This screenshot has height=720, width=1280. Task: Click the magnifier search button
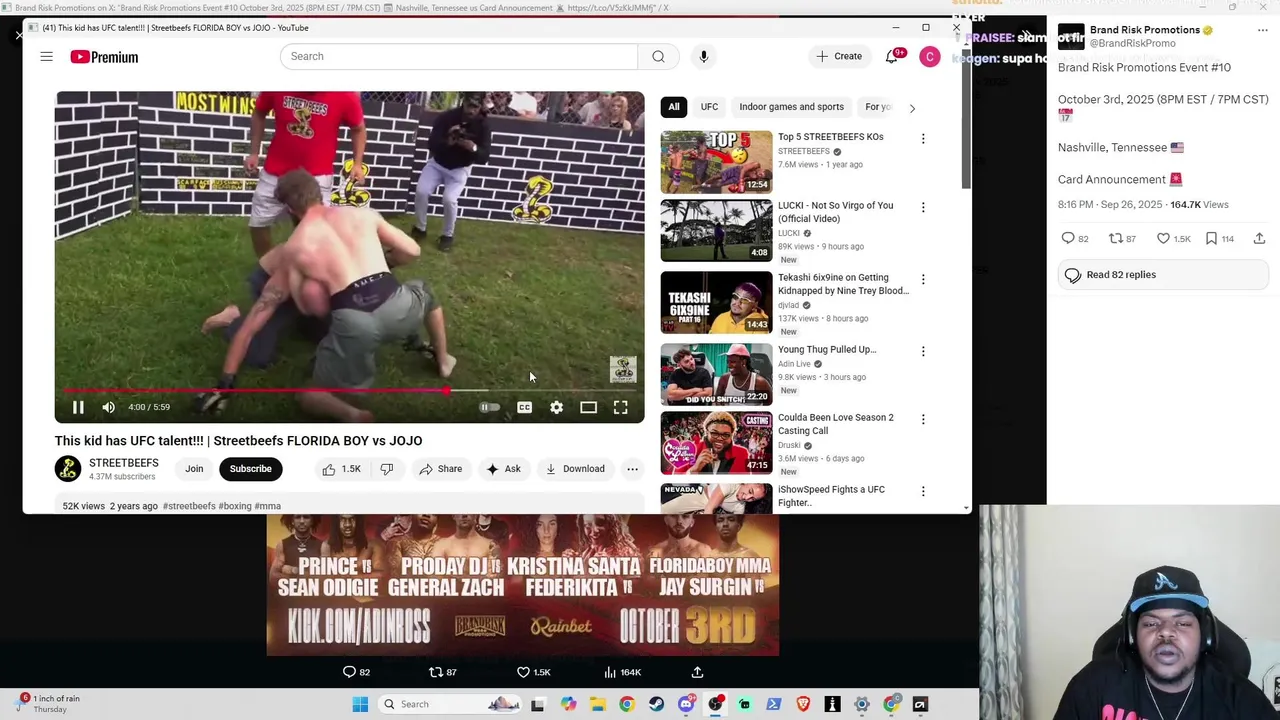658,56
